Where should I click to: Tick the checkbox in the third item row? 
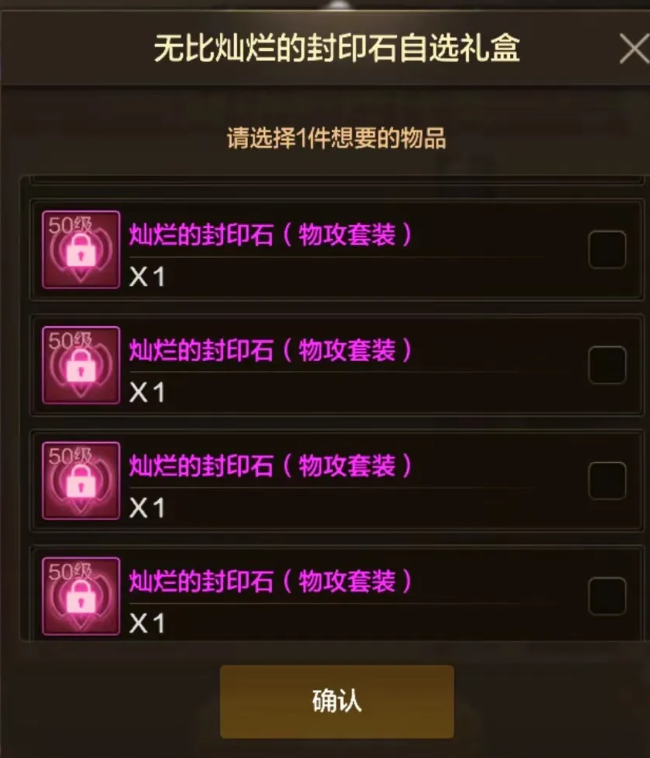point(607,481)
